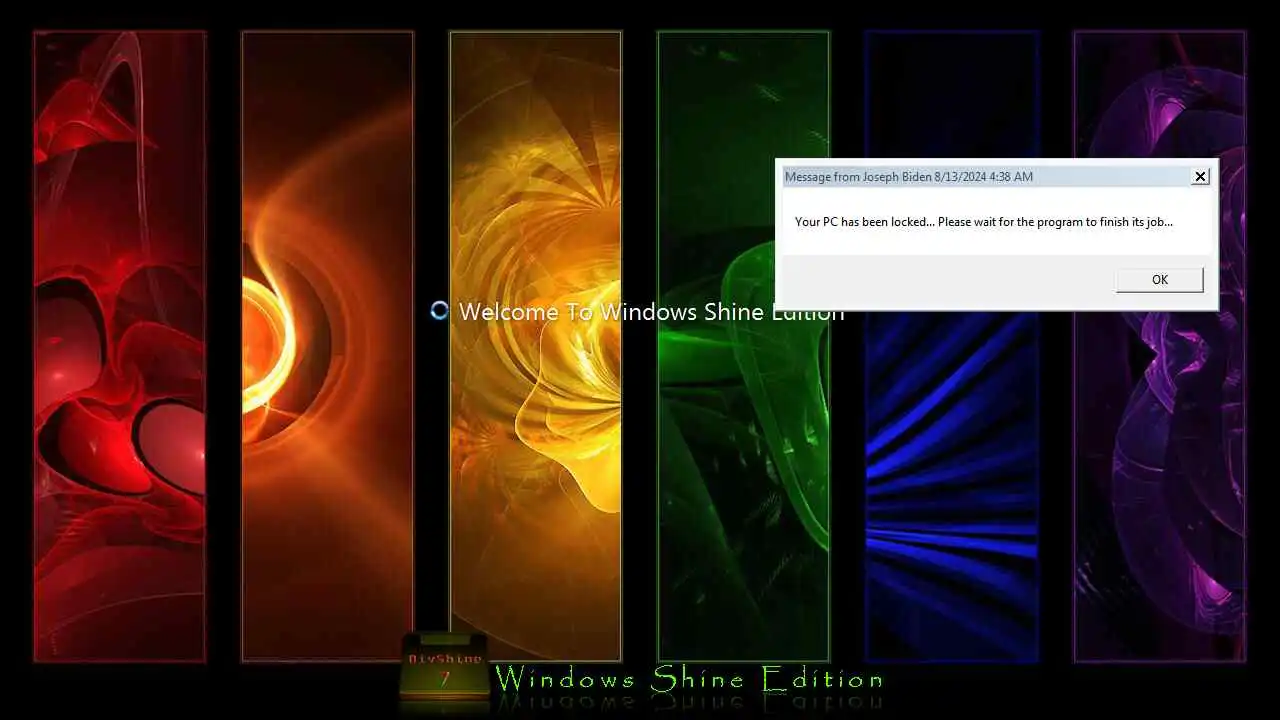Click the AlvShine 7 logo badge
The height and width of the screenshot is (720, 1280).
(445, 666)
